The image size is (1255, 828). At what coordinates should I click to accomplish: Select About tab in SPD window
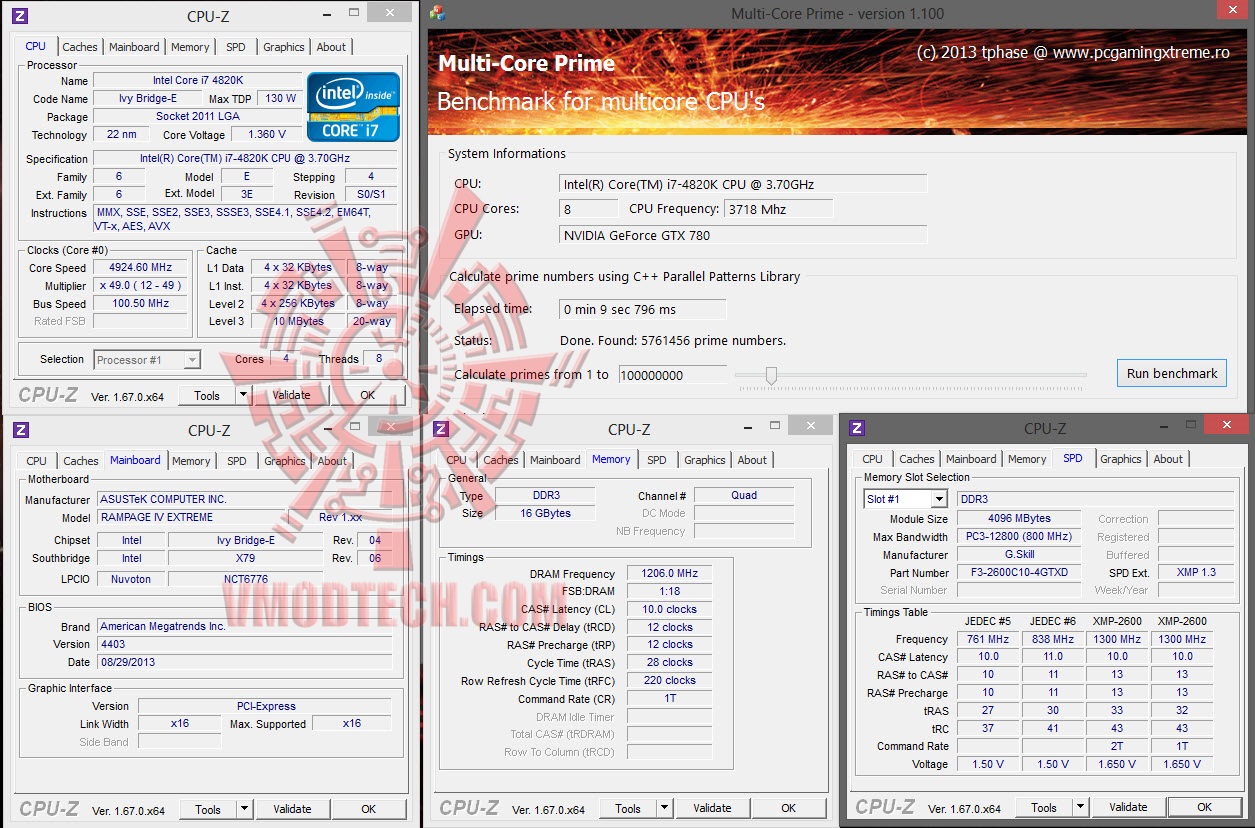(x=1168, y=459)
